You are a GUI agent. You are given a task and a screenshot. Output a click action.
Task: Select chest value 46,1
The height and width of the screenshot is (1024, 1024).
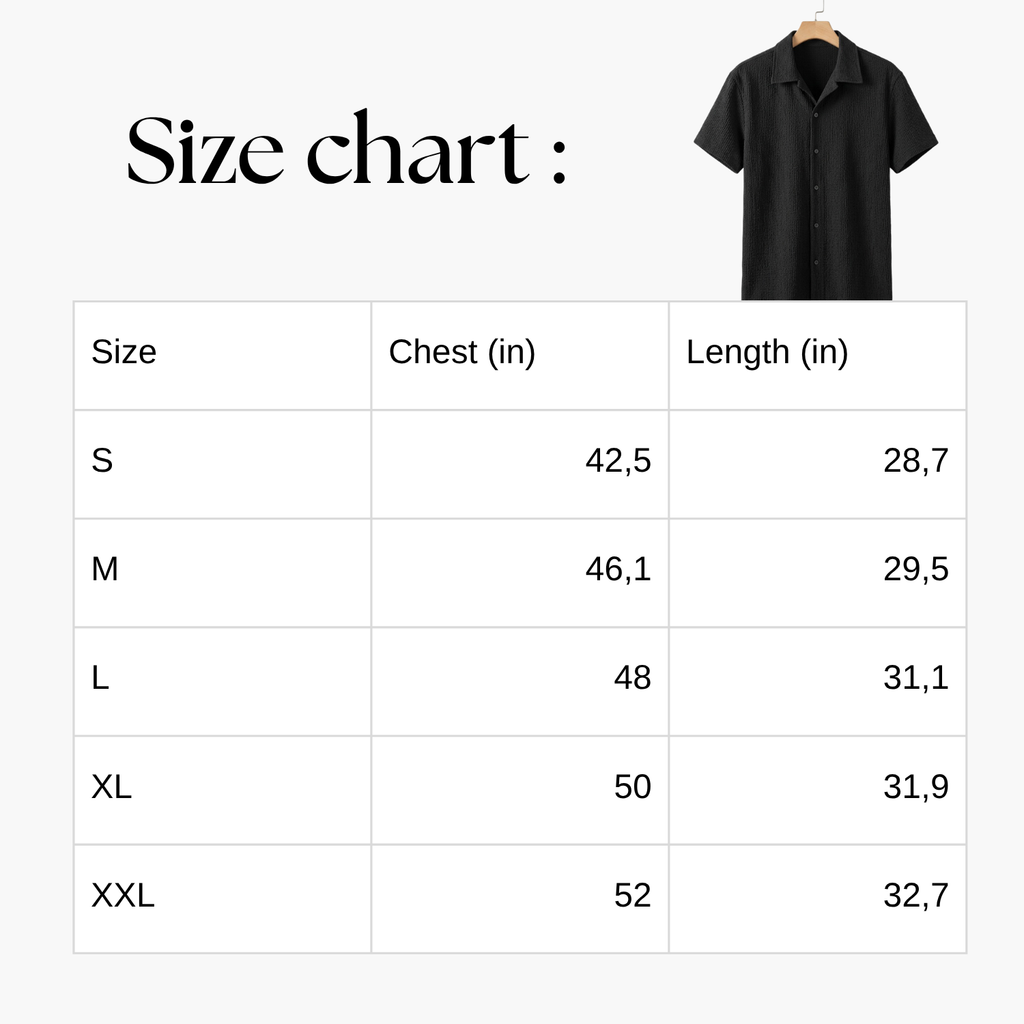pos(618,569)
